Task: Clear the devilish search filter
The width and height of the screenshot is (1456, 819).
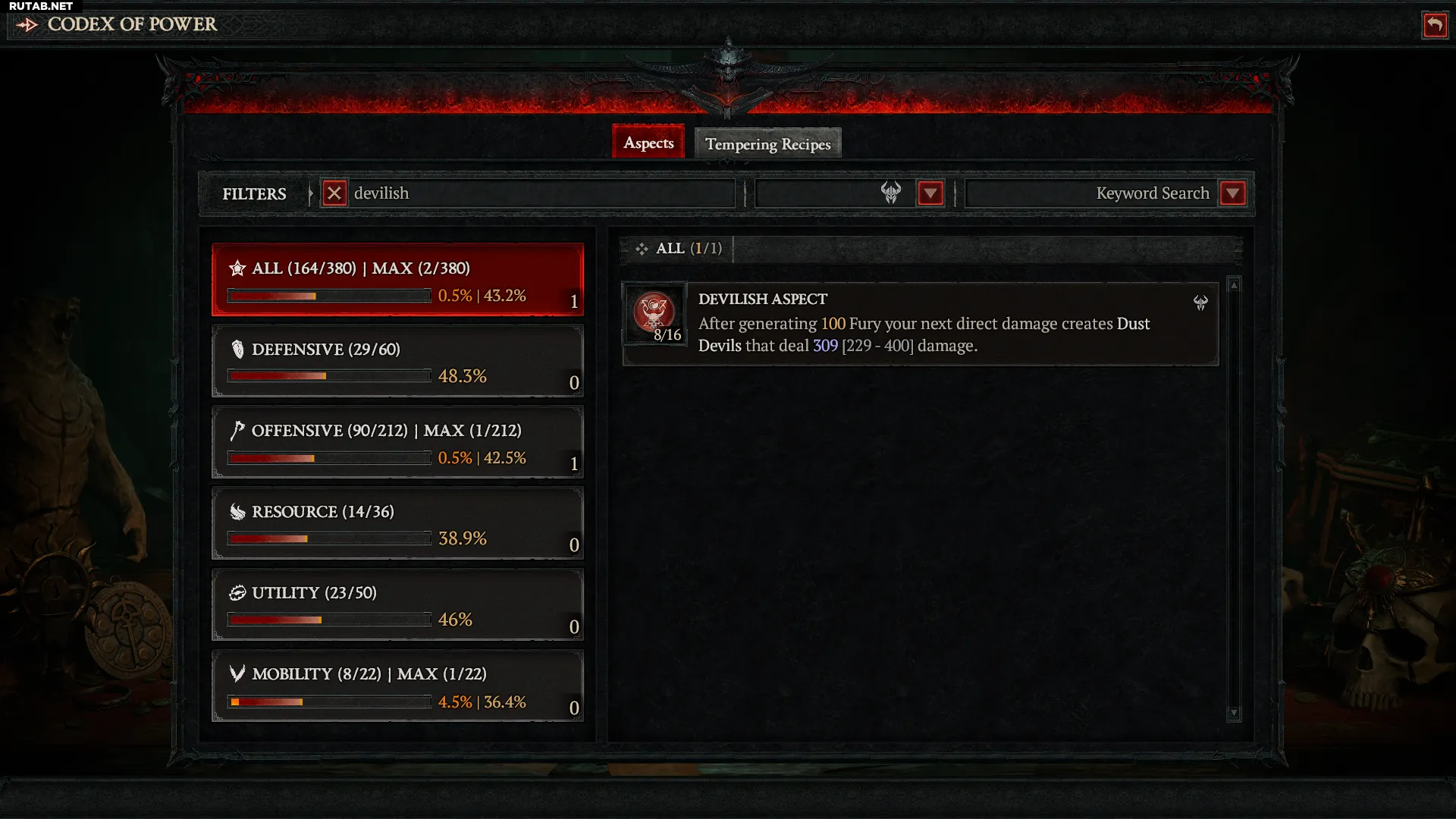Action: pyautogui.click(x=334, y=193)
